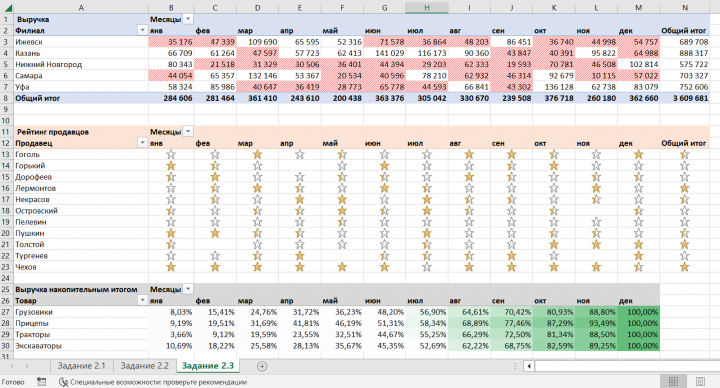Click the Лермонтов seller name
The height and width of the screenshot is (388, 720).
click(x=35, y=188)
